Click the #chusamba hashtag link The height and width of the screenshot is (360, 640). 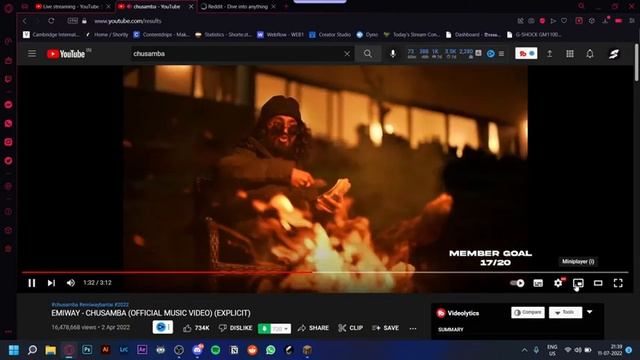pyautogui.click(x=64, y=304)
